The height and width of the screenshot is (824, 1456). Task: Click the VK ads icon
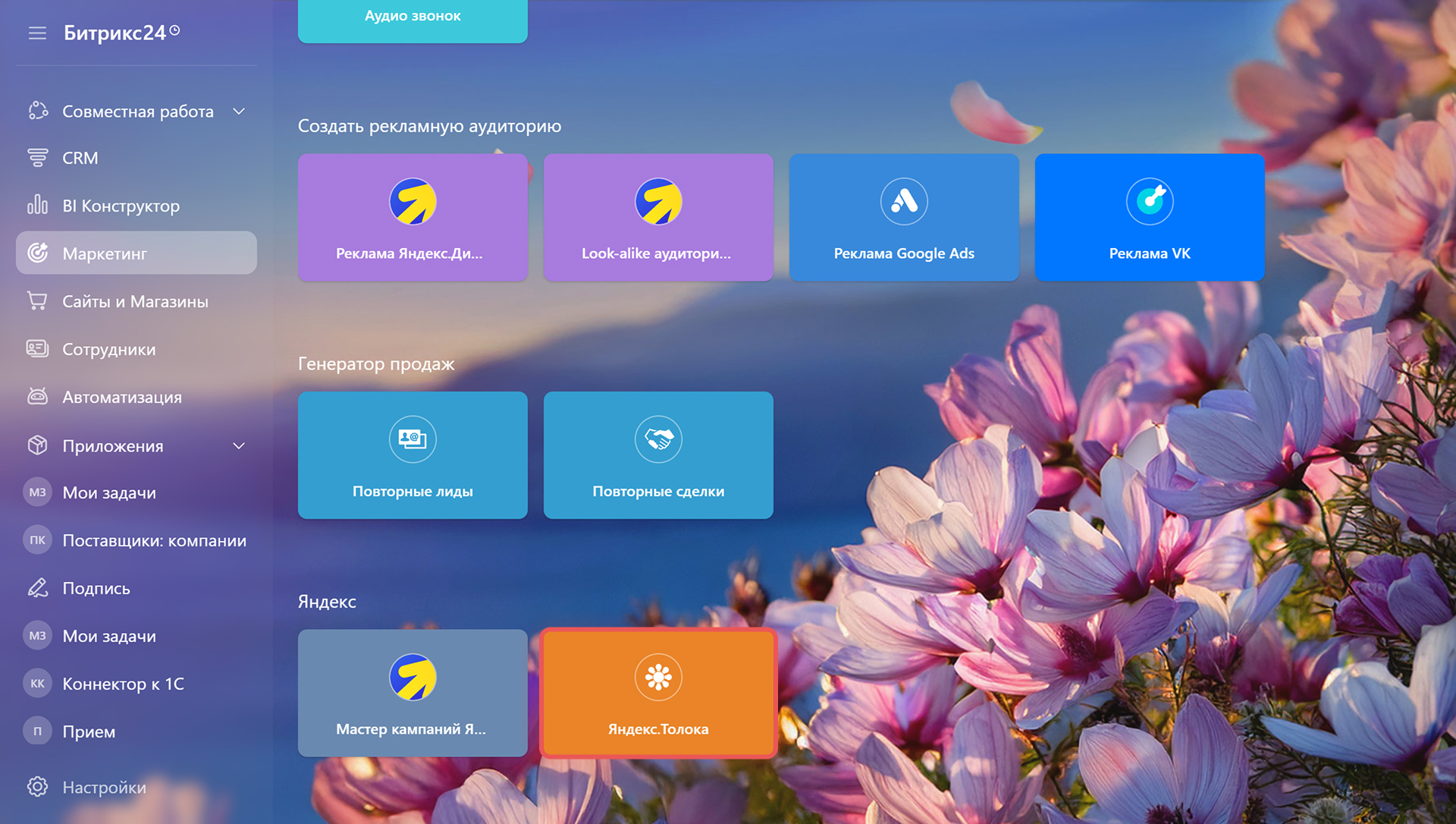[1150, 201]
